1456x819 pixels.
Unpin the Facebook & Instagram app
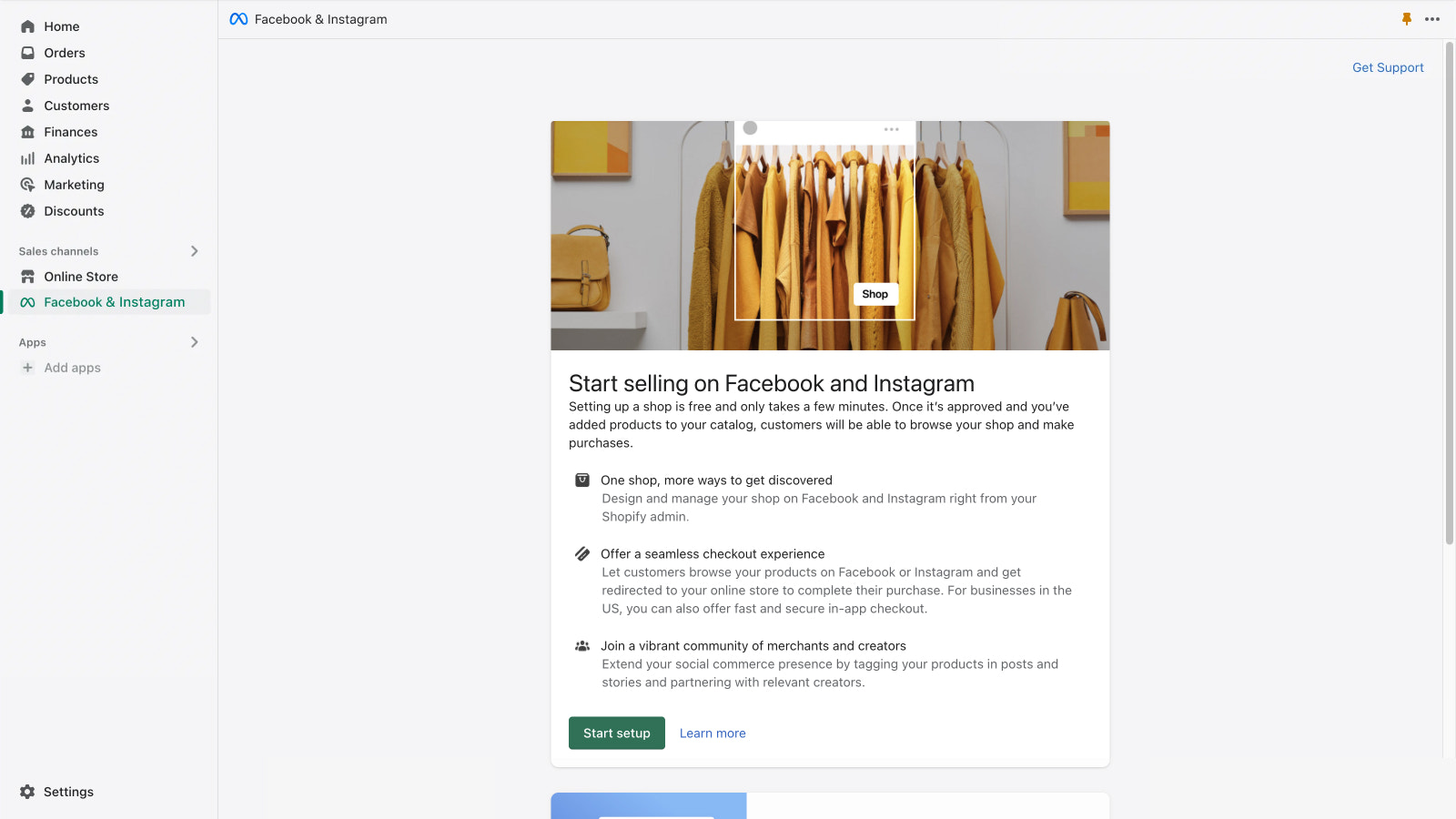pyautogui.click(x=1407, y=18)
